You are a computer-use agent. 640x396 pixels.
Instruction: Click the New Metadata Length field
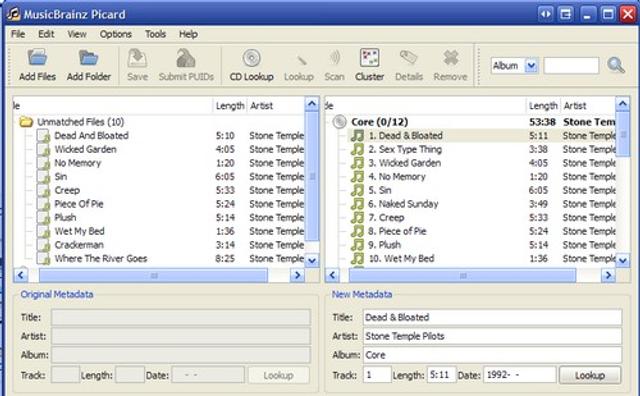pyautogui.click(x=442, y=375)
